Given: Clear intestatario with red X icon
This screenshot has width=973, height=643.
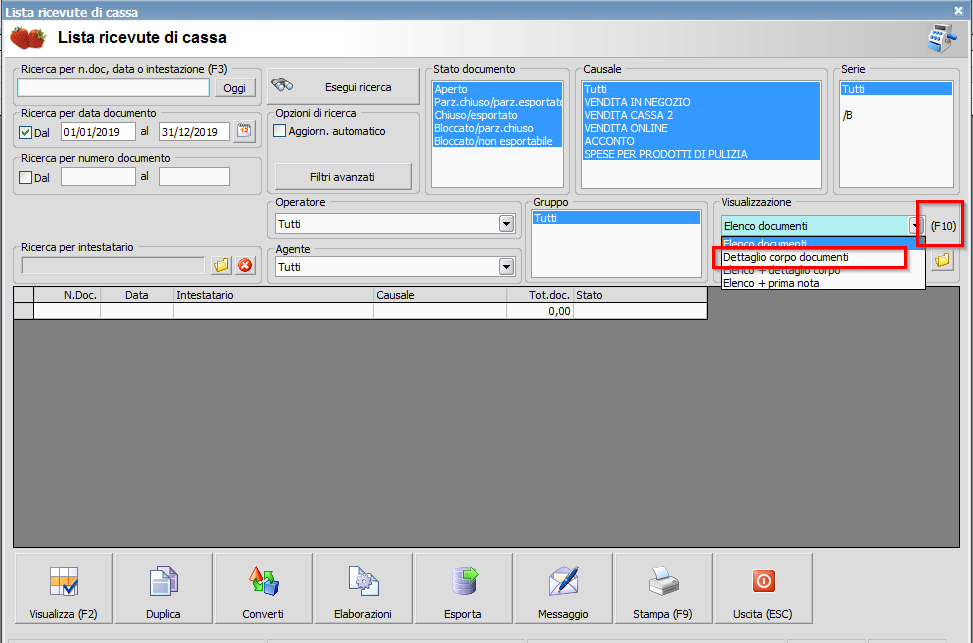Looking at the screenshot, I should (x=245, y=266).
